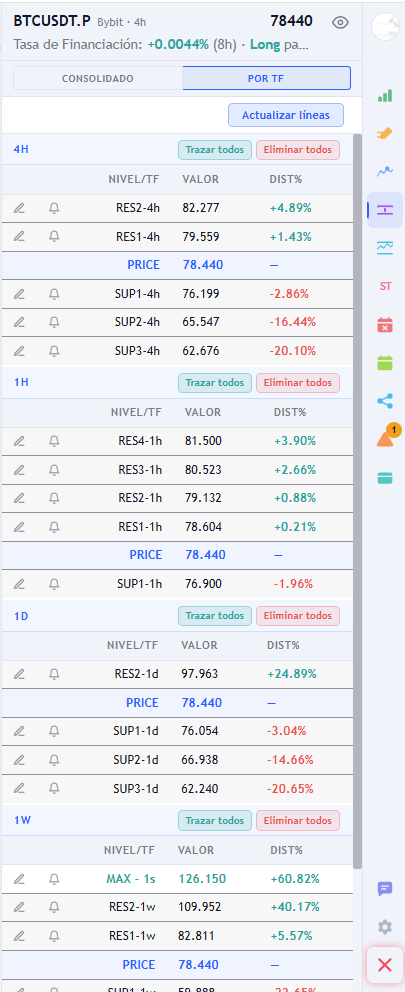
Task: Click Trazar todos in the 1H section
Action: 215,383
